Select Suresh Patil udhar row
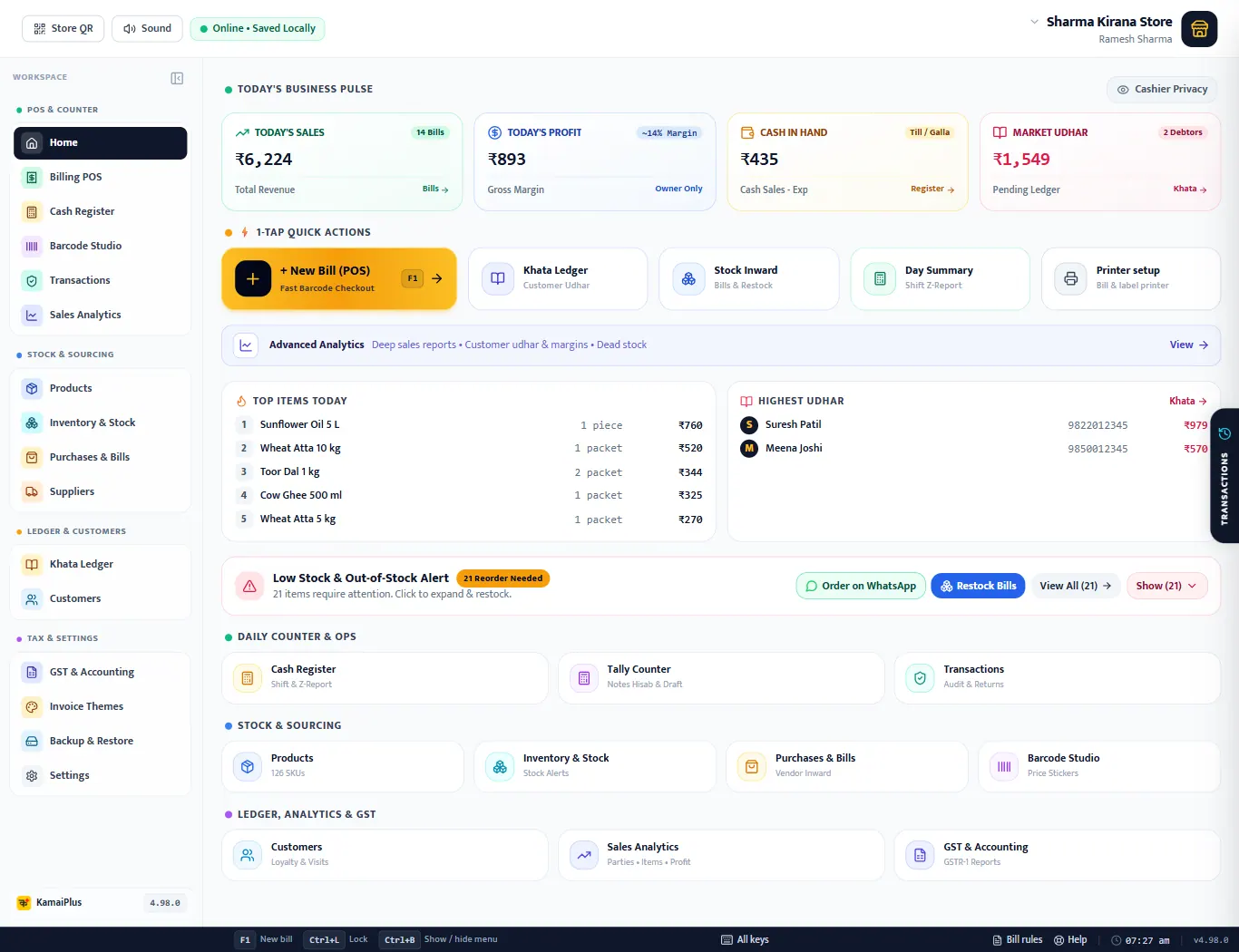Viewport: 1239px width, 952px height. tap(974, 424)
